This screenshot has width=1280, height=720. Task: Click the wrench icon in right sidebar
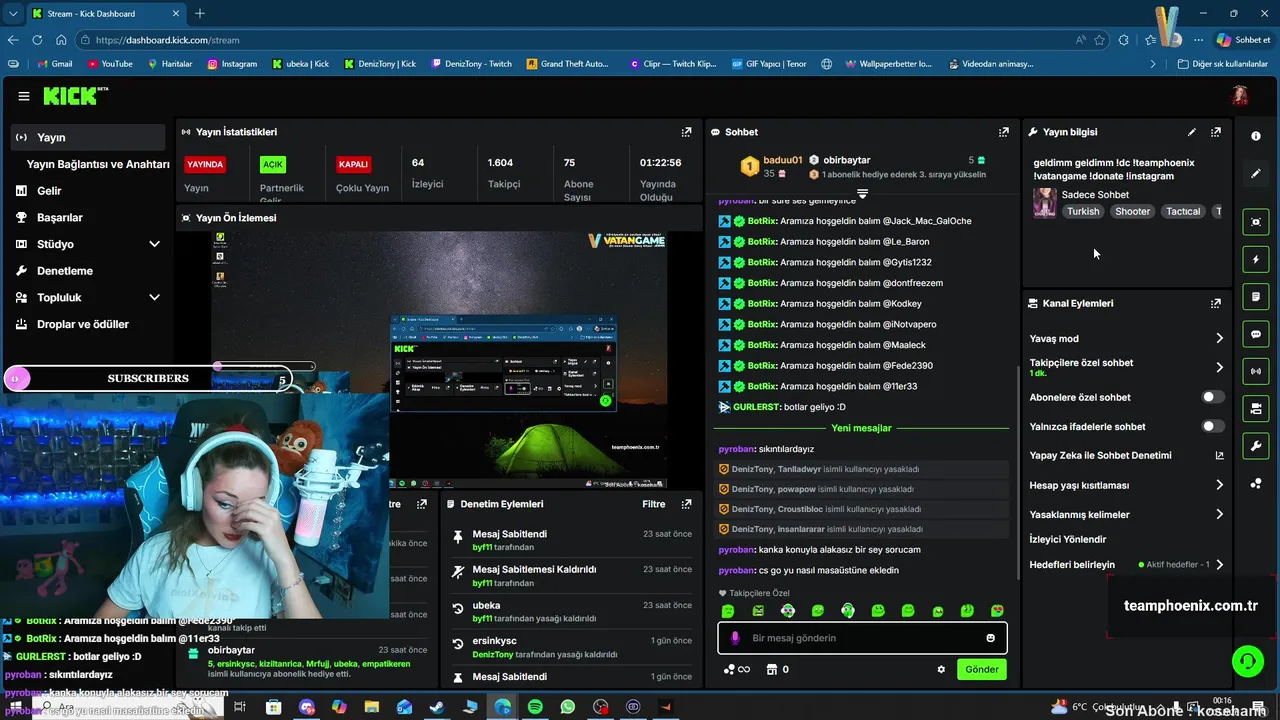tap(1256, 445)
